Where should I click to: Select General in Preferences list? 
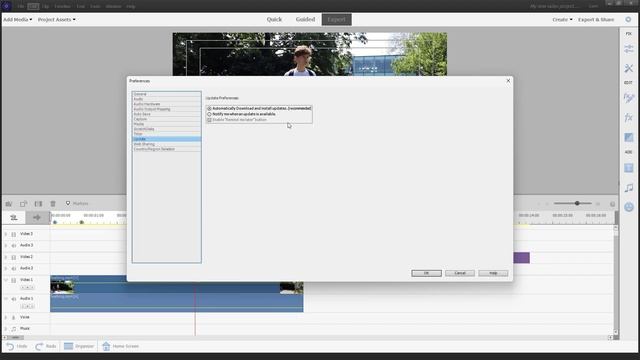[x=167, y=94]
